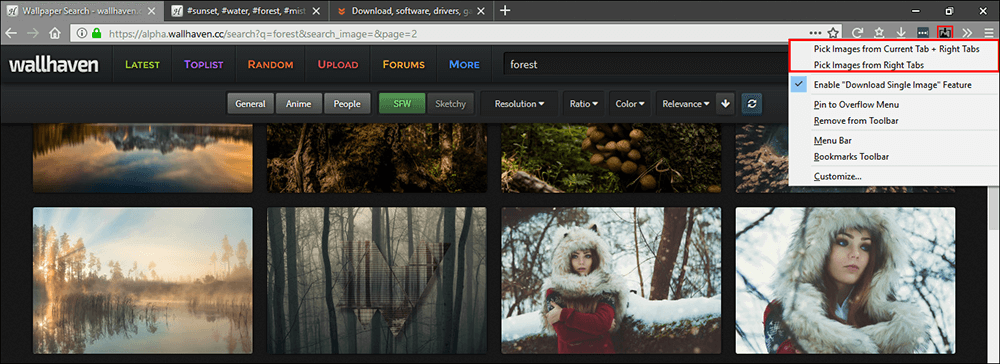Open the Forums link
Image resolution: width=1000 pixels, height=364 pixels.
404,64
